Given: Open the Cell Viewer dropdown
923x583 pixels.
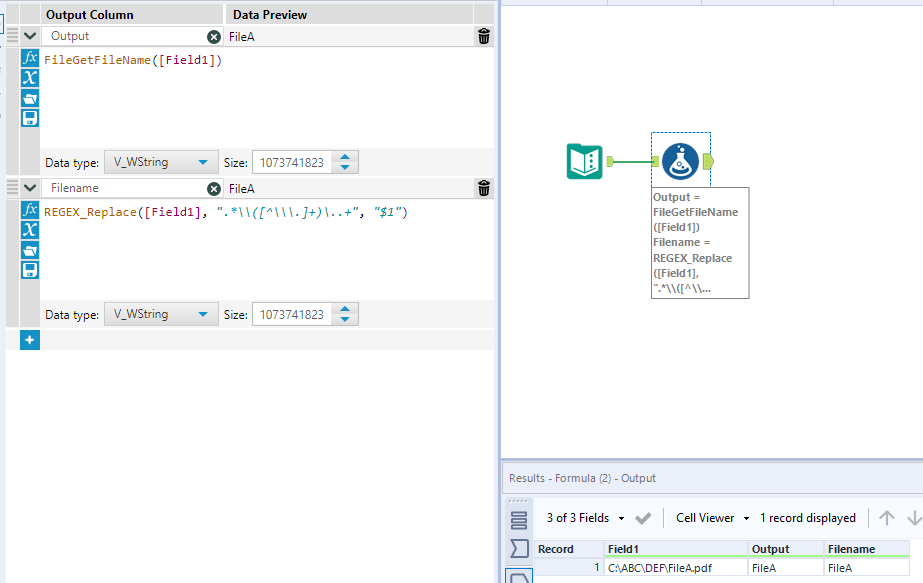Looking at the screenshot, I should click(711, 518).
